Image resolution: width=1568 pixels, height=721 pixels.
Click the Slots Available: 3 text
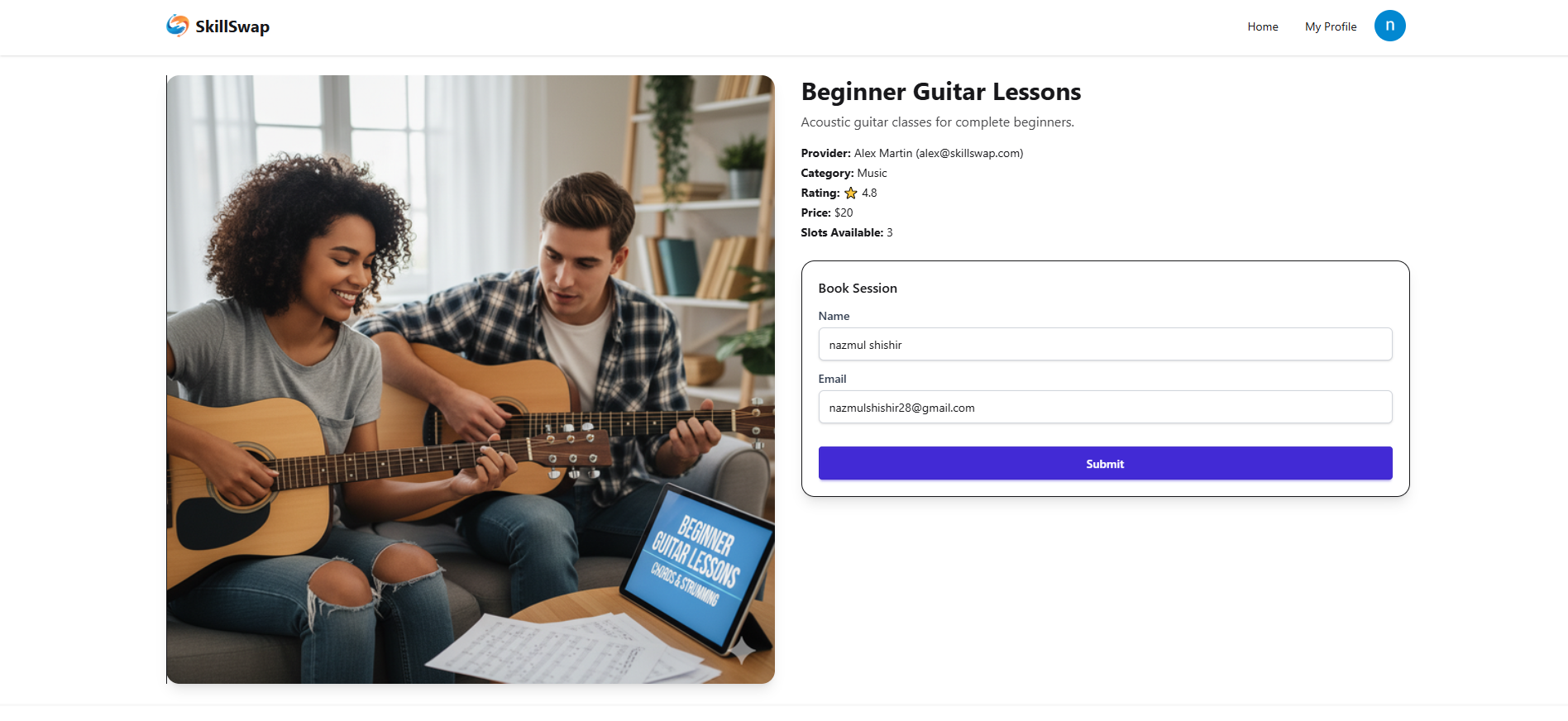(846, 232)
